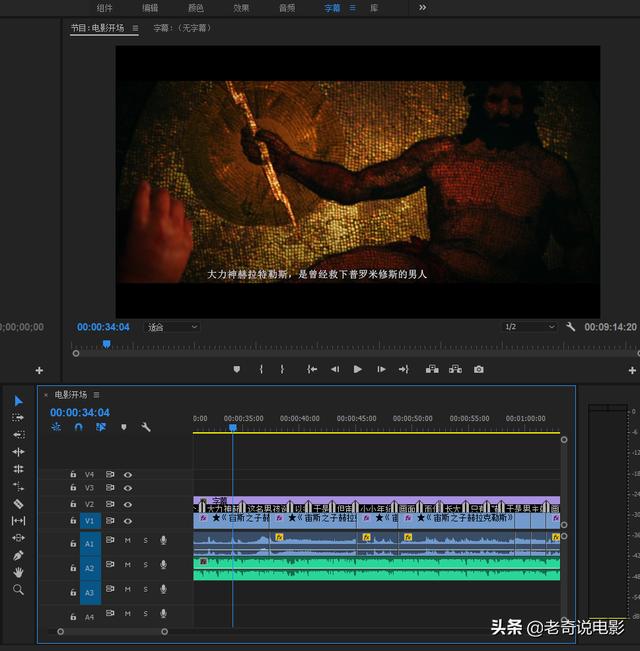Toggle Linked Selection in timeline
This screenshot has height=651, width=640.
point(101,427)
